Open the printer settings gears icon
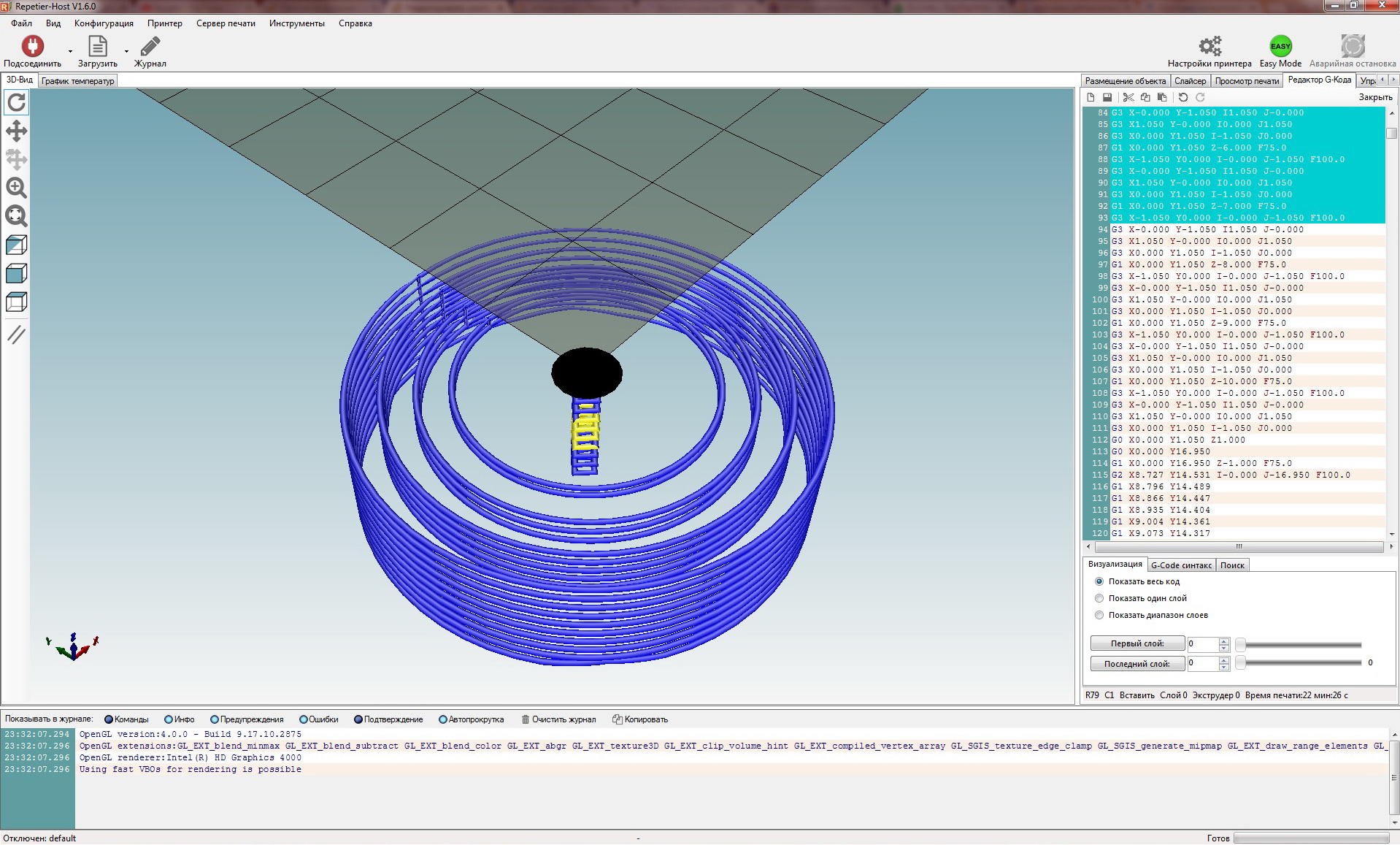1400x845 pixels. [x=1209, y=47]
